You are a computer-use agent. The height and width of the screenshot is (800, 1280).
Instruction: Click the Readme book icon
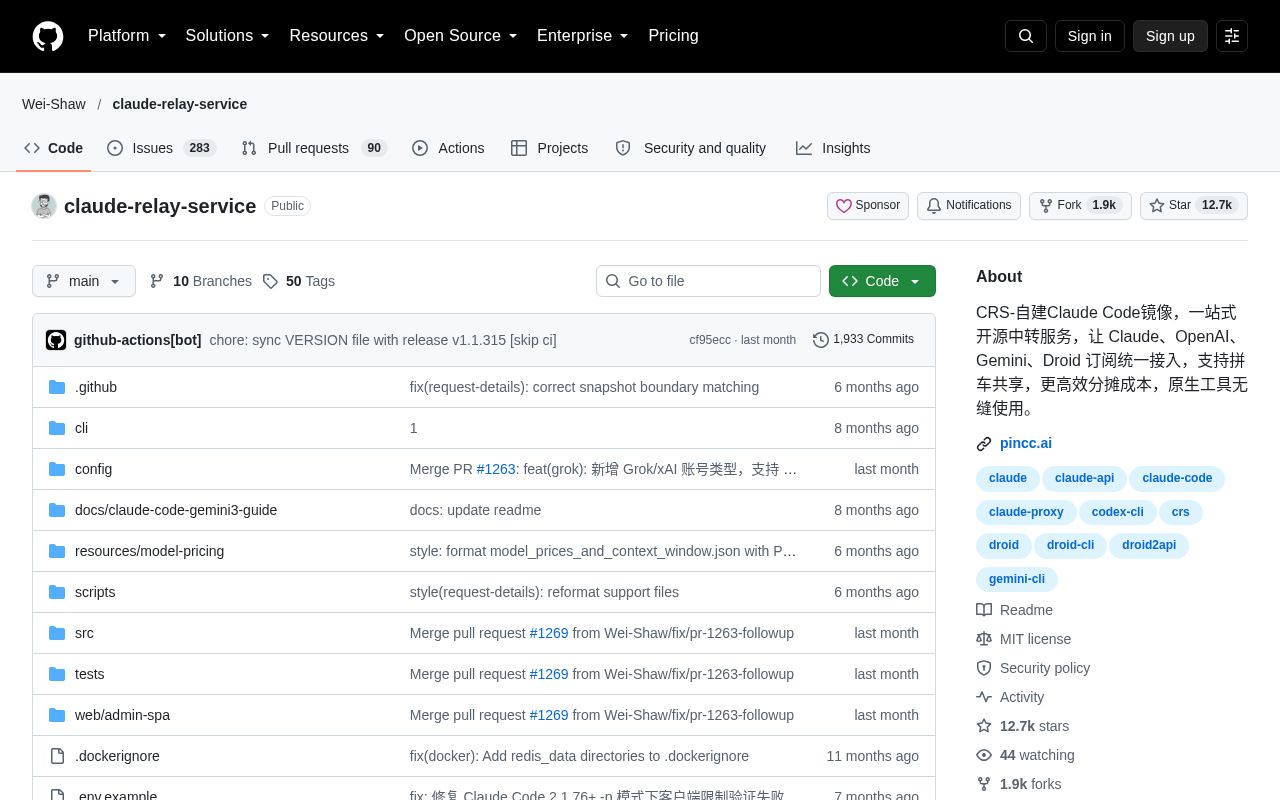[x=984, y=610]
